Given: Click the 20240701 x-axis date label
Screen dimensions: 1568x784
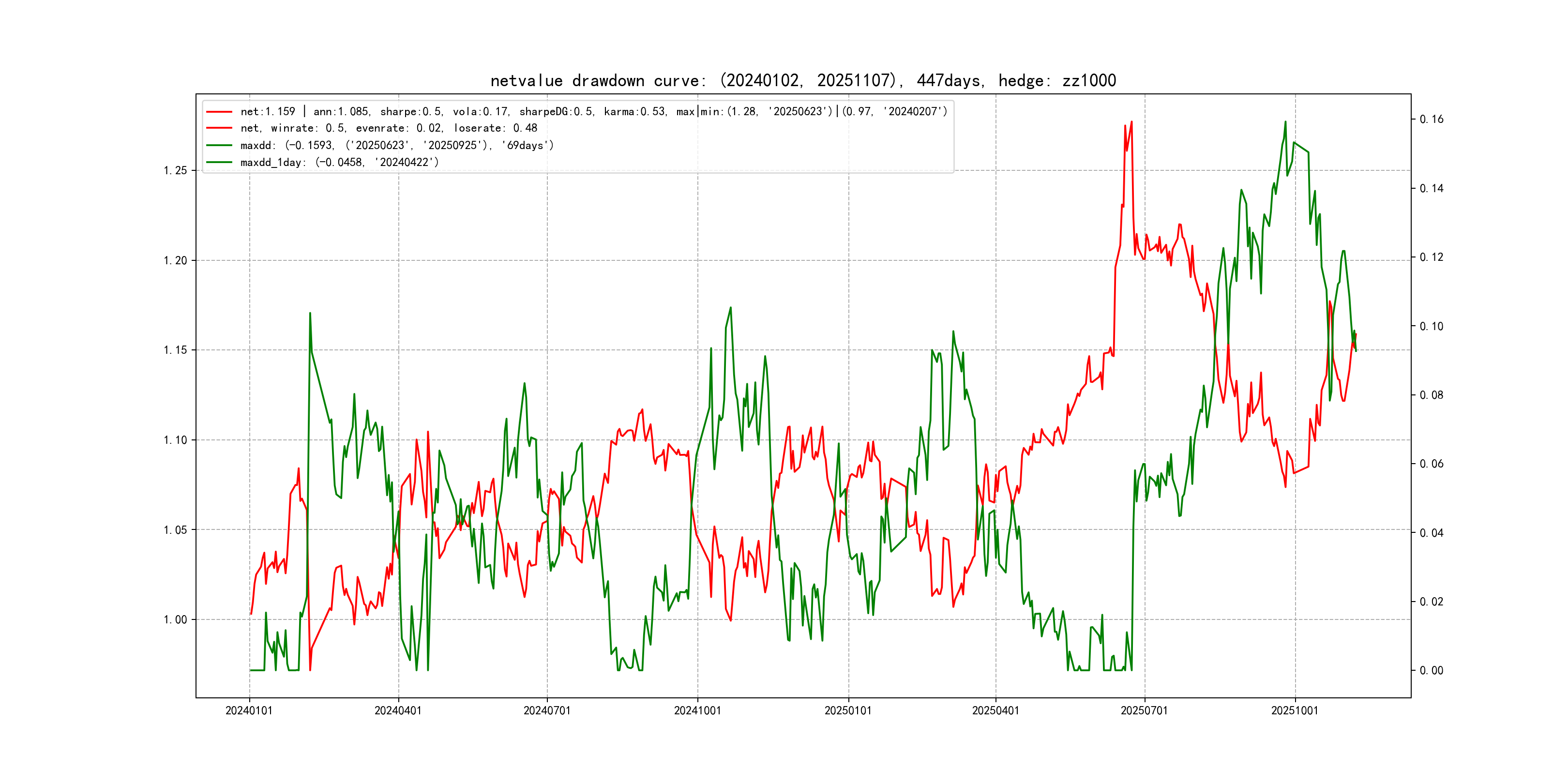Looking at the screenshot, I should click(547, 711).
